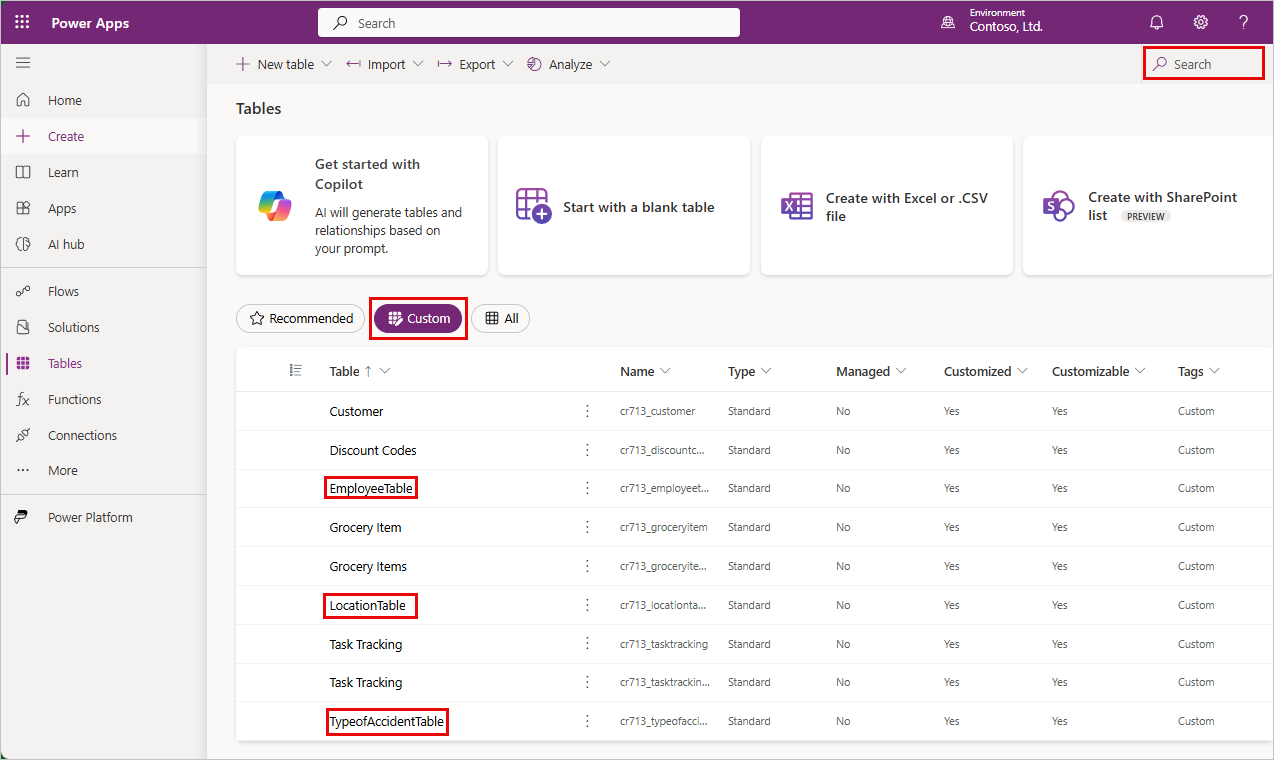
Task: Open the TypeofAccidentTable table
Action: [386, 721]
